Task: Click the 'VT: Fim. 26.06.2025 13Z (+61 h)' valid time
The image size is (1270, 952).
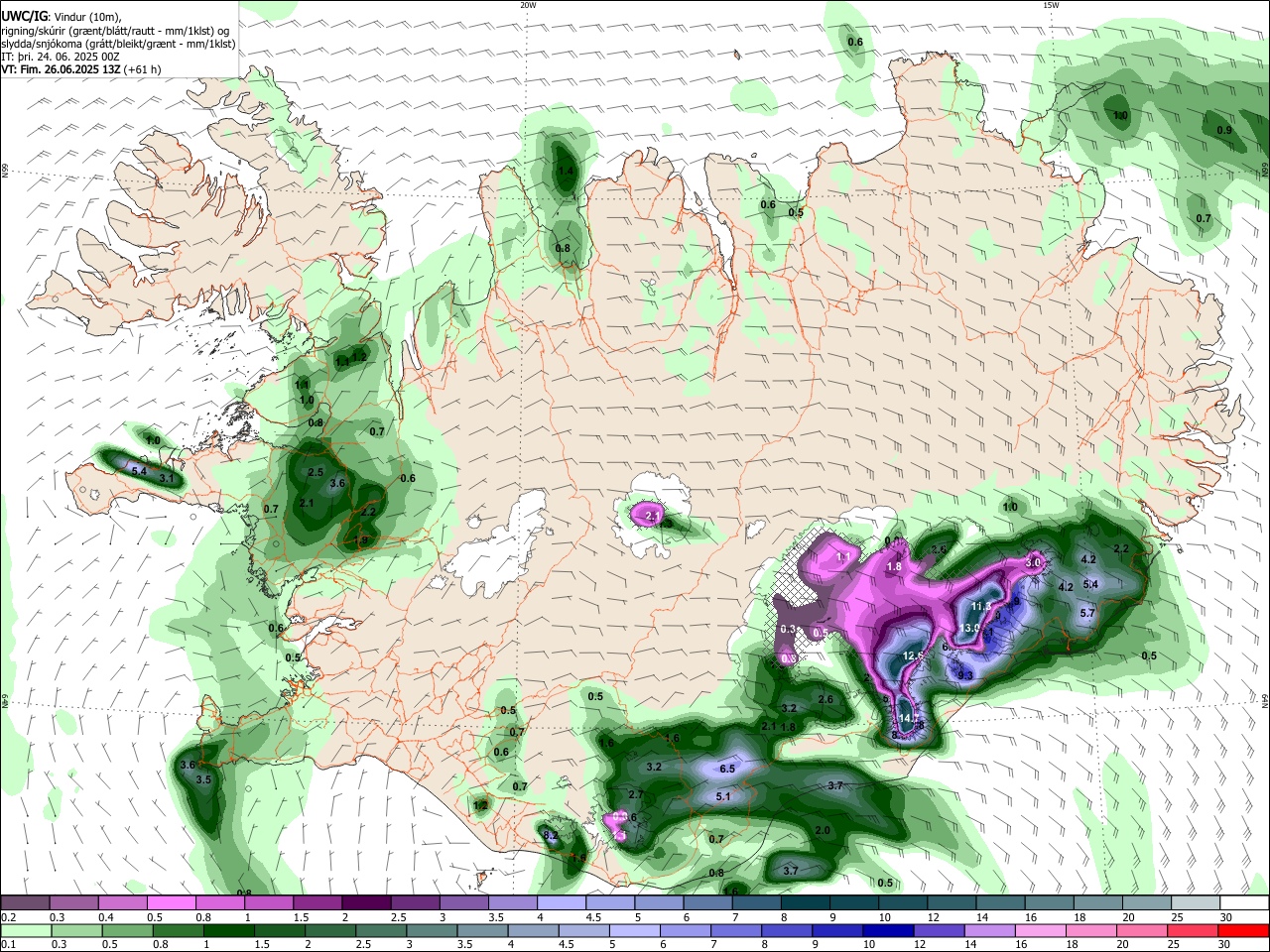Action: click(x=81, y=69)
